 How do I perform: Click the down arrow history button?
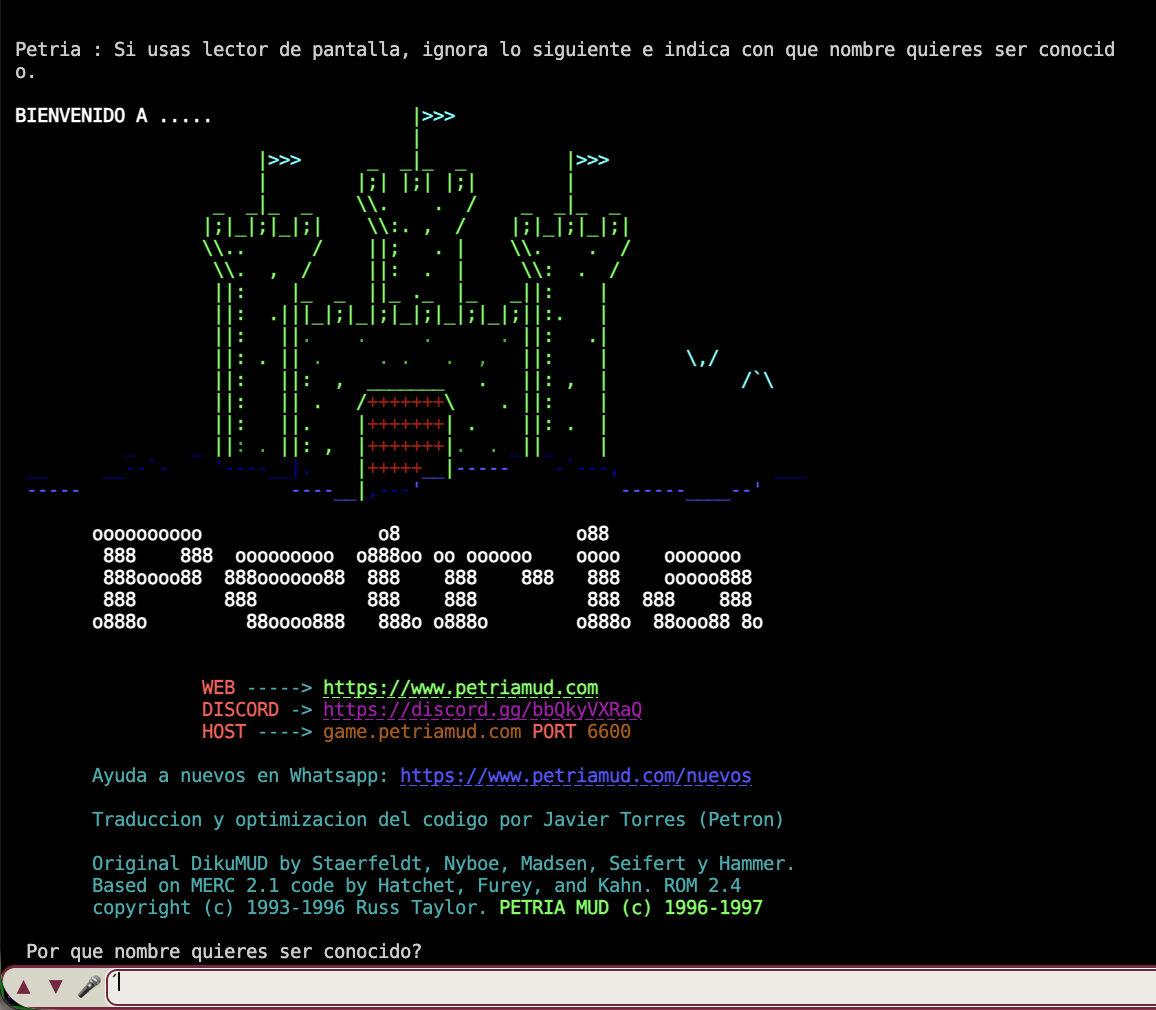pyautogui.click(x=56, y=986)
